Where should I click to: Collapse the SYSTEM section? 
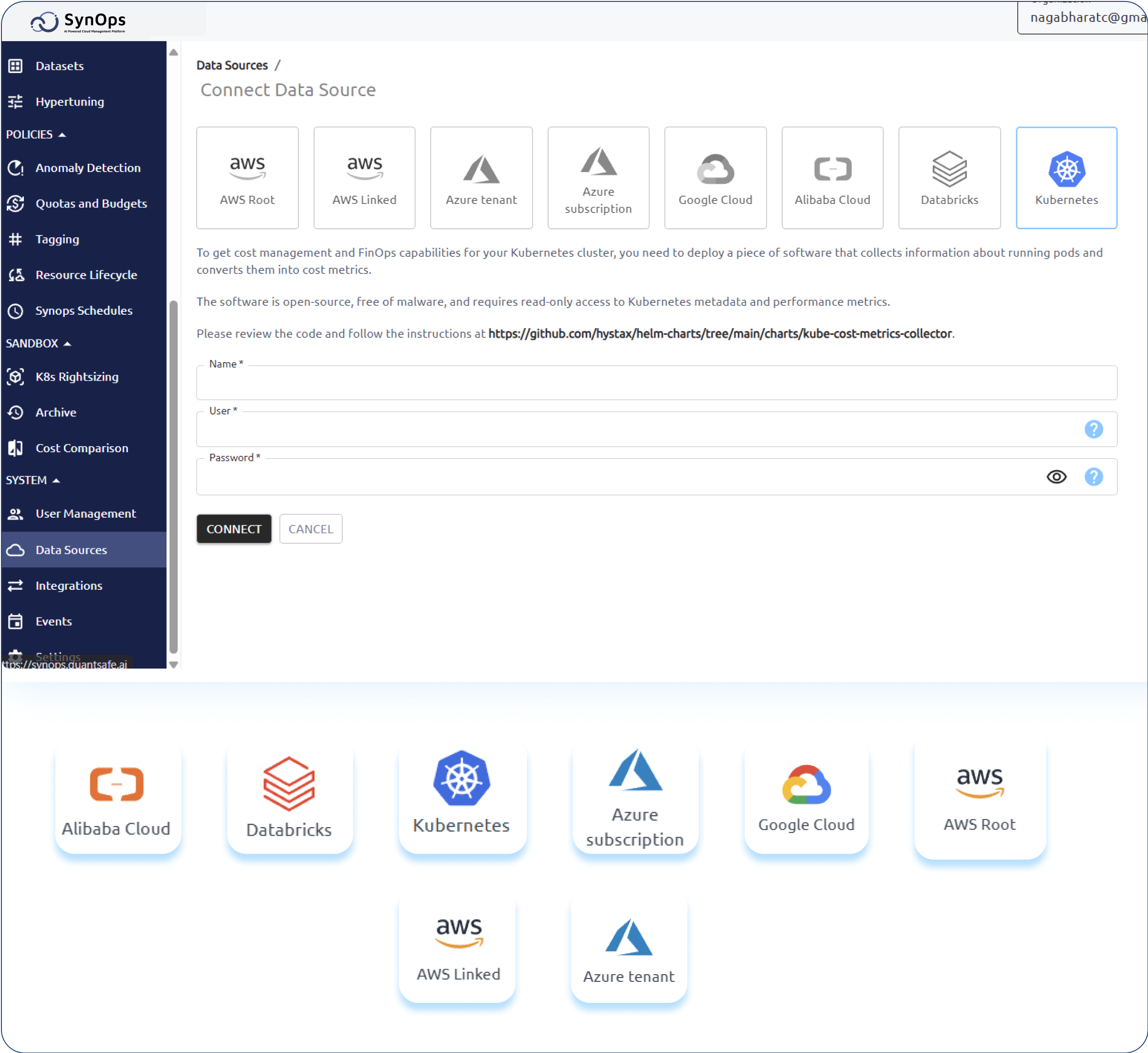click(33, 480)
